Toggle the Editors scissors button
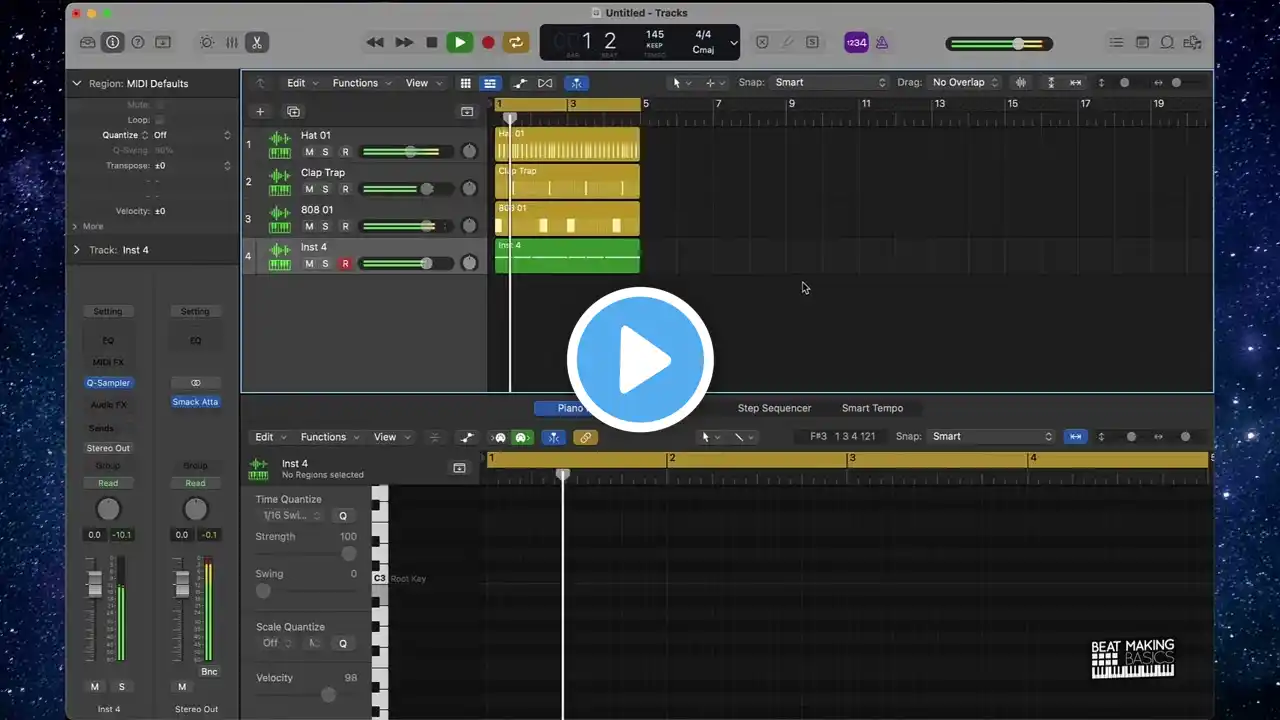Screen dimensions: 1280x720 257,42
